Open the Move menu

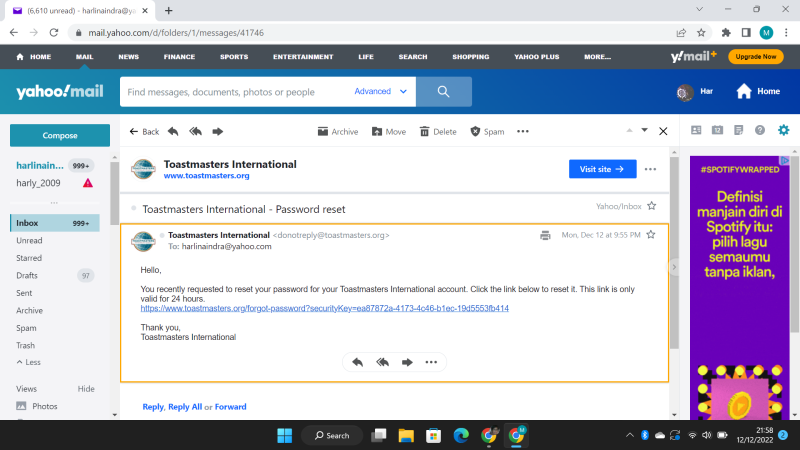tap(389, 132)
